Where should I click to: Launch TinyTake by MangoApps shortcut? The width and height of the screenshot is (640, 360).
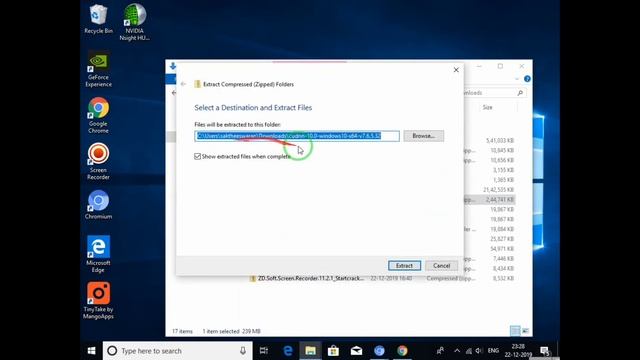coord(98,300)
